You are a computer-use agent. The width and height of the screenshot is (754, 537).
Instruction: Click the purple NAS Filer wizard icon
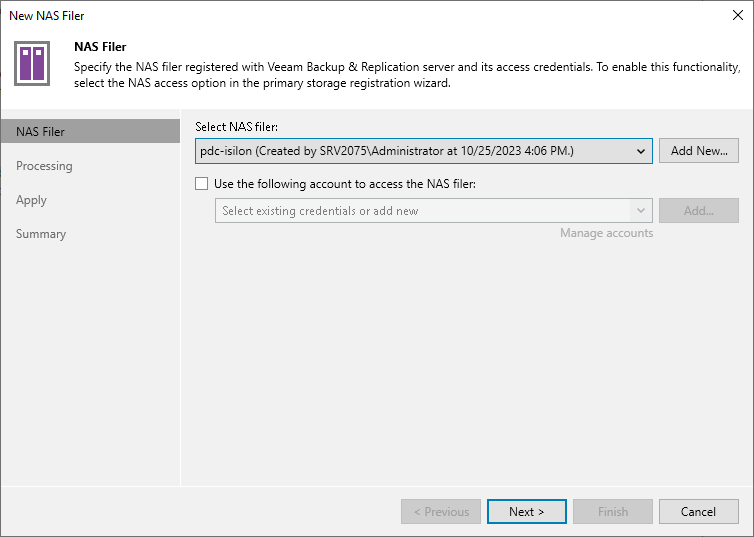pyautogui.click(x=32, y=63)
